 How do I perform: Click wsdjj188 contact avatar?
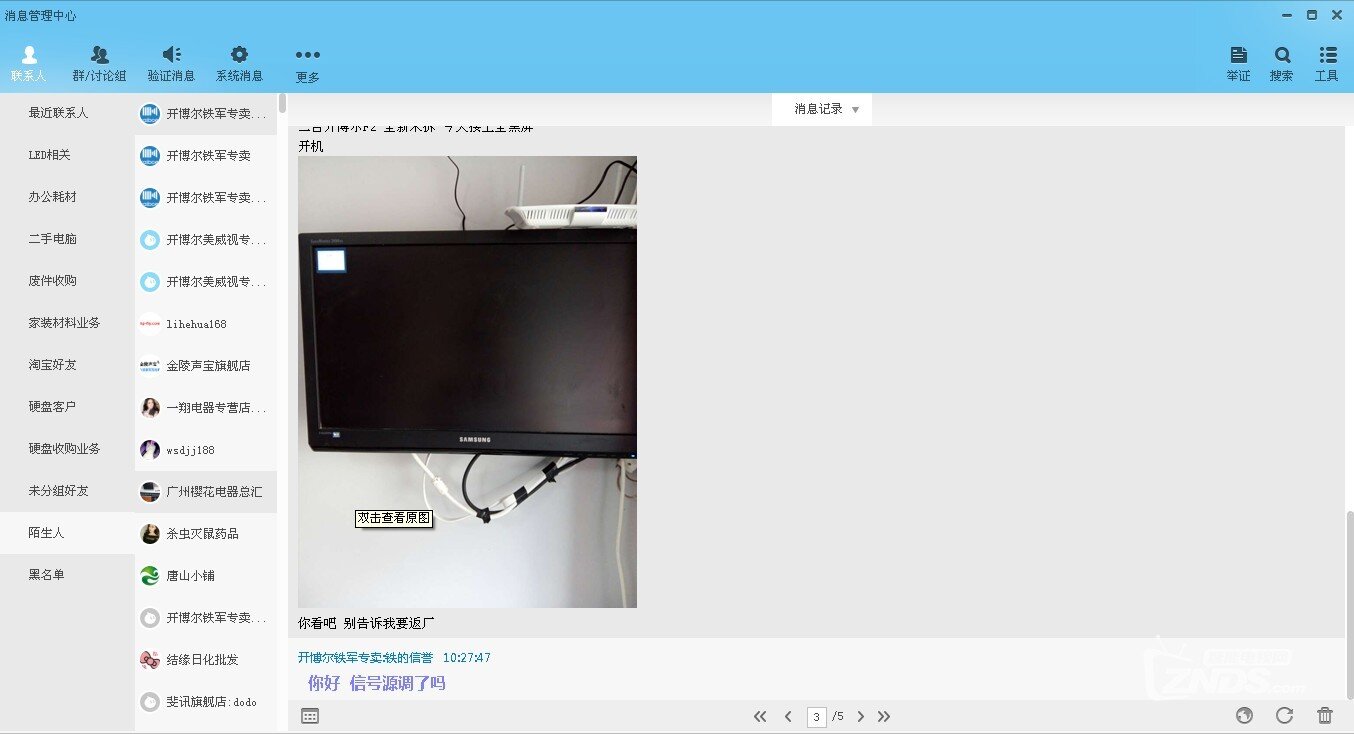point(150,450)
